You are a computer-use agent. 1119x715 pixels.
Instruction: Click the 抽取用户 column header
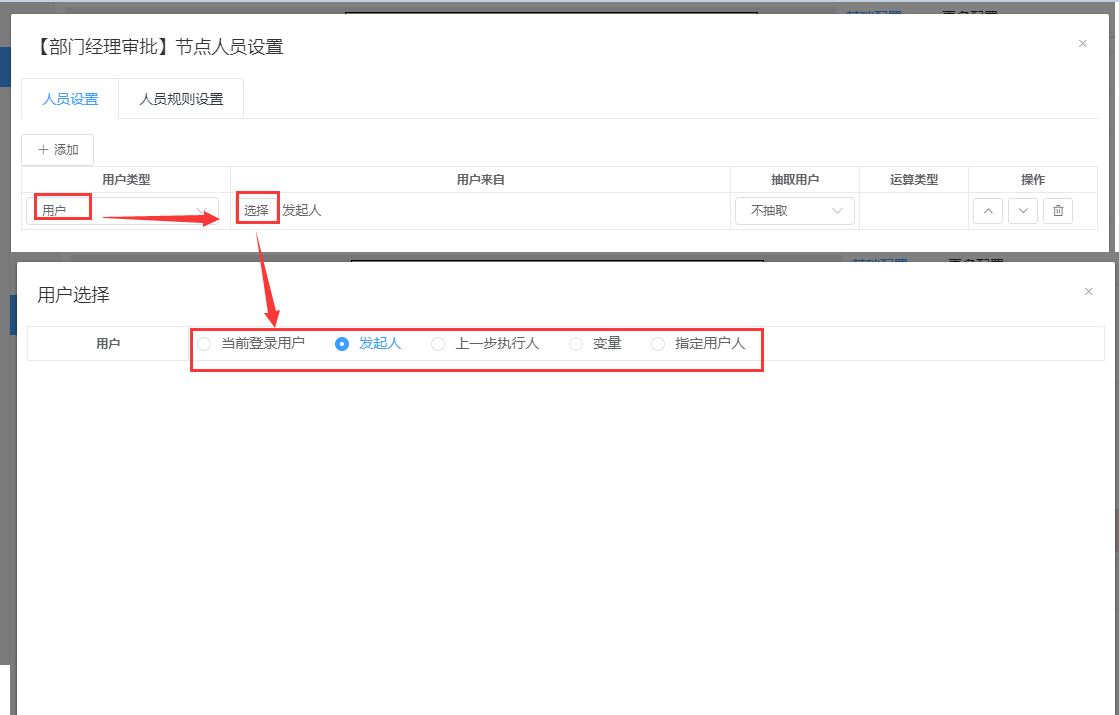coord(794,180)
